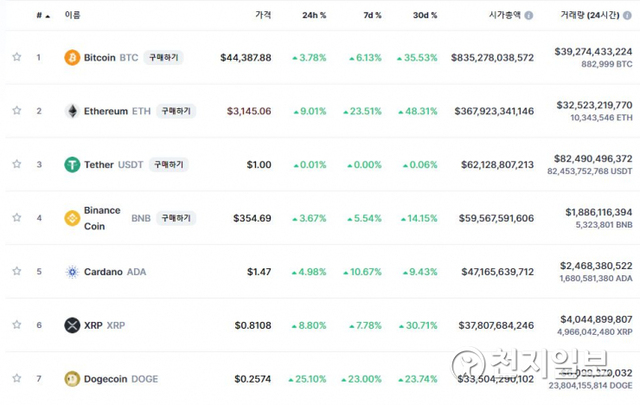Screen dimensions: 640x405
Task: Star Bitcoin to add to watchlist
Action: pos(17,58)
